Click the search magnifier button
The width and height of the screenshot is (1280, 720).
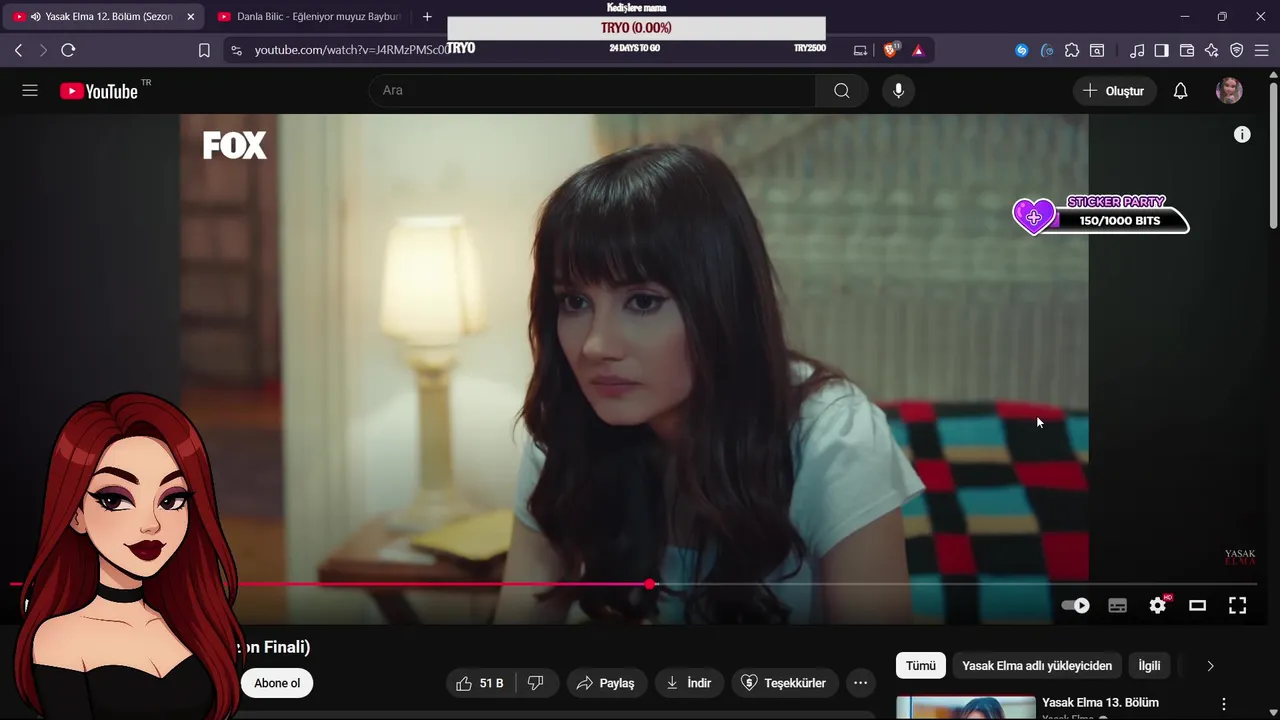[842, 91]
